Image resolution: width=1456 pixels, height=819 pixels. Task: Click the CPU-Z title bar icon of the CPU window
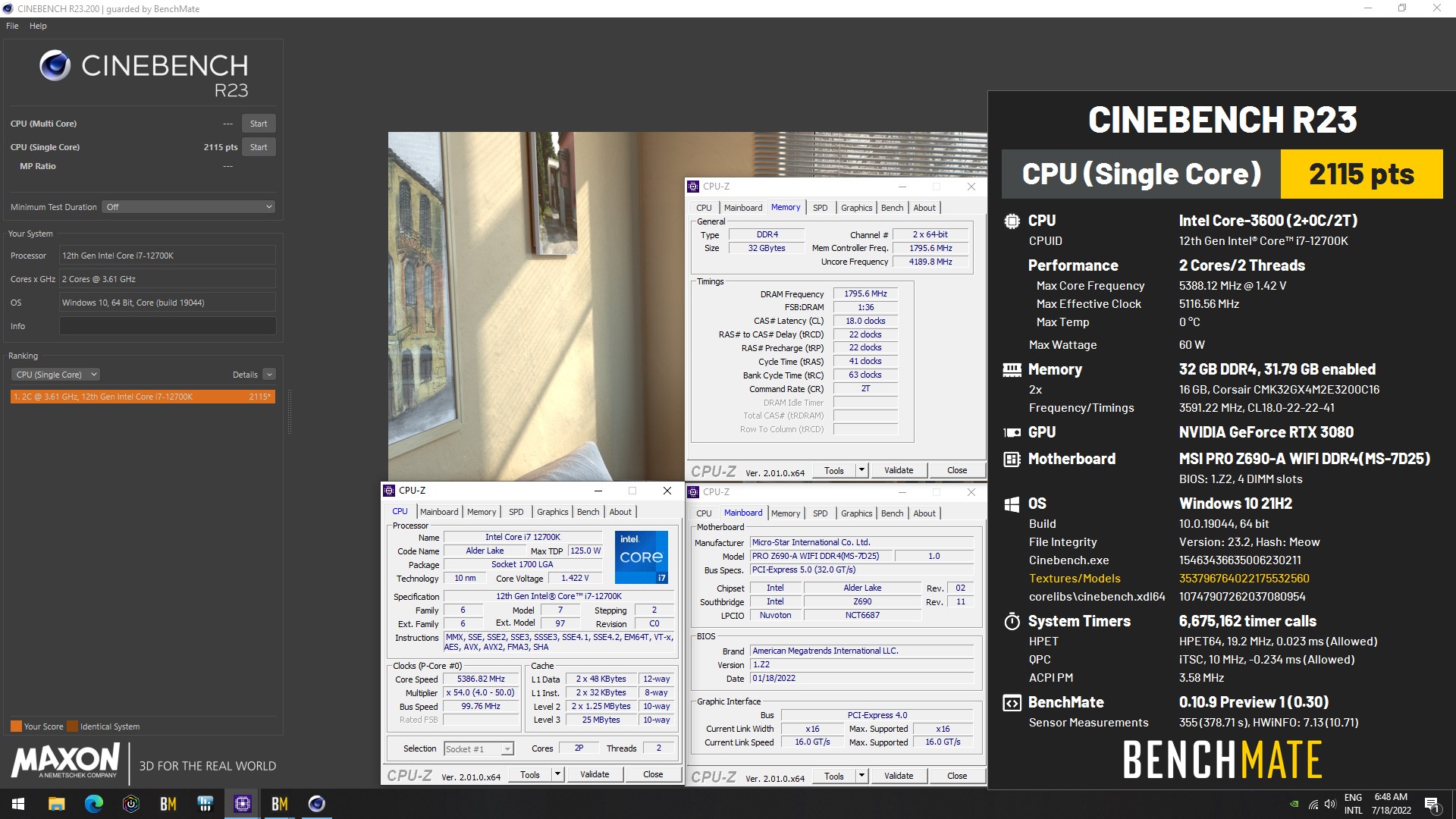point(389,491)
